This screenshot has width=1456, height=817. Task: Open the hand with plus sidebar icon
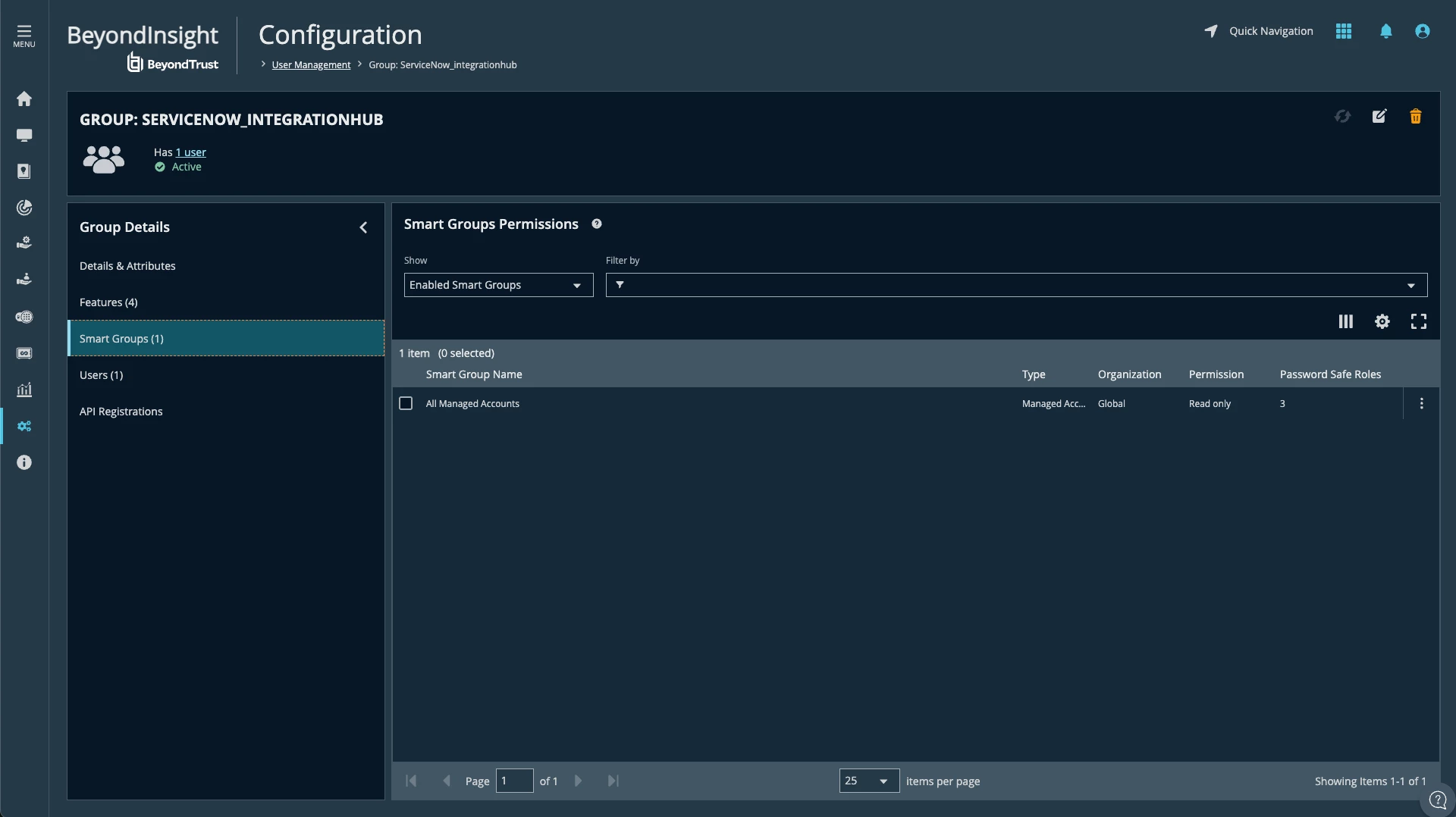[x=24, y=280]
